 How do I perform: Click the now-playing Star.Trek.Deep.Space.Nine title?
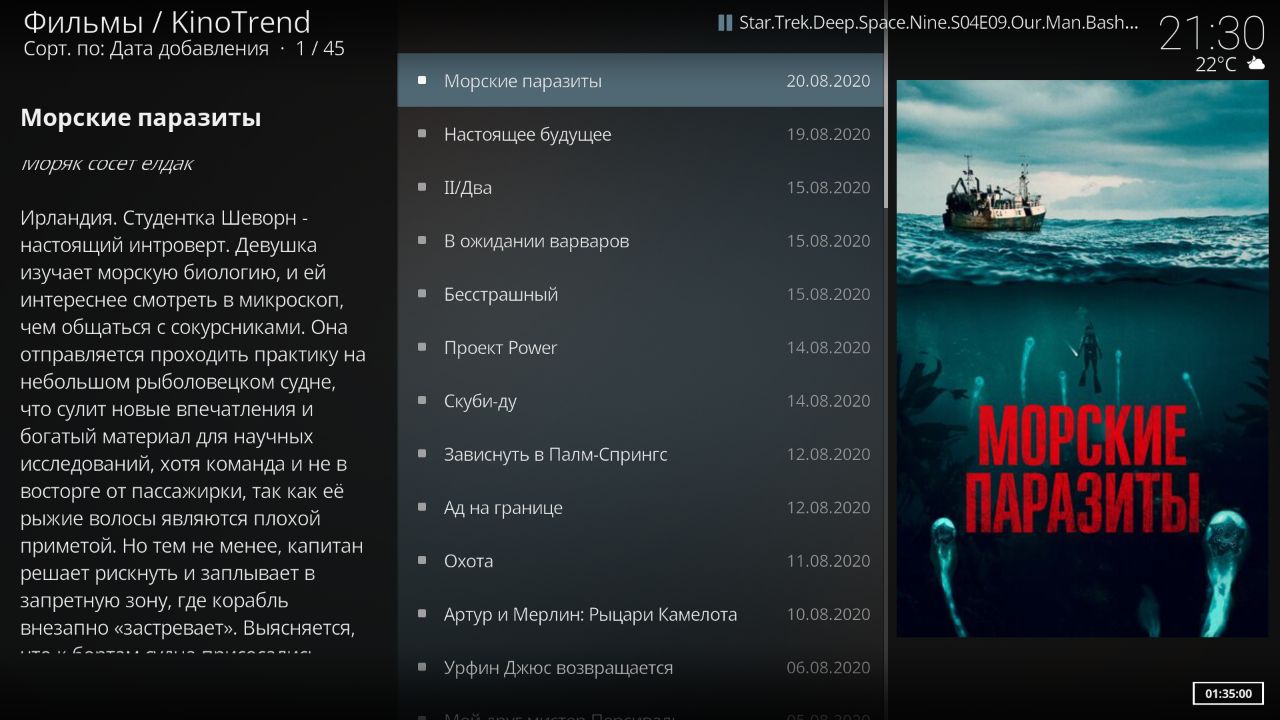(938, 23)
